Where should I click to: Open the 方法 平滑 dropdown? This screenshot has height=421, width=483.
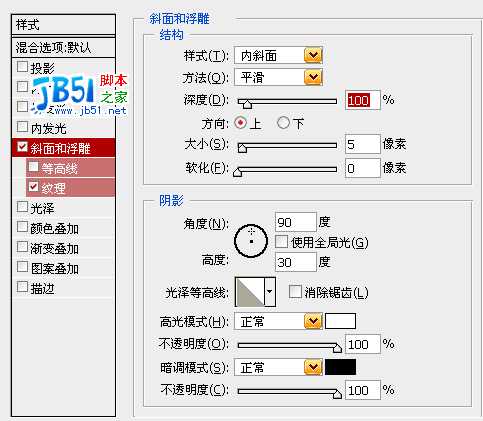click(278, 78)
